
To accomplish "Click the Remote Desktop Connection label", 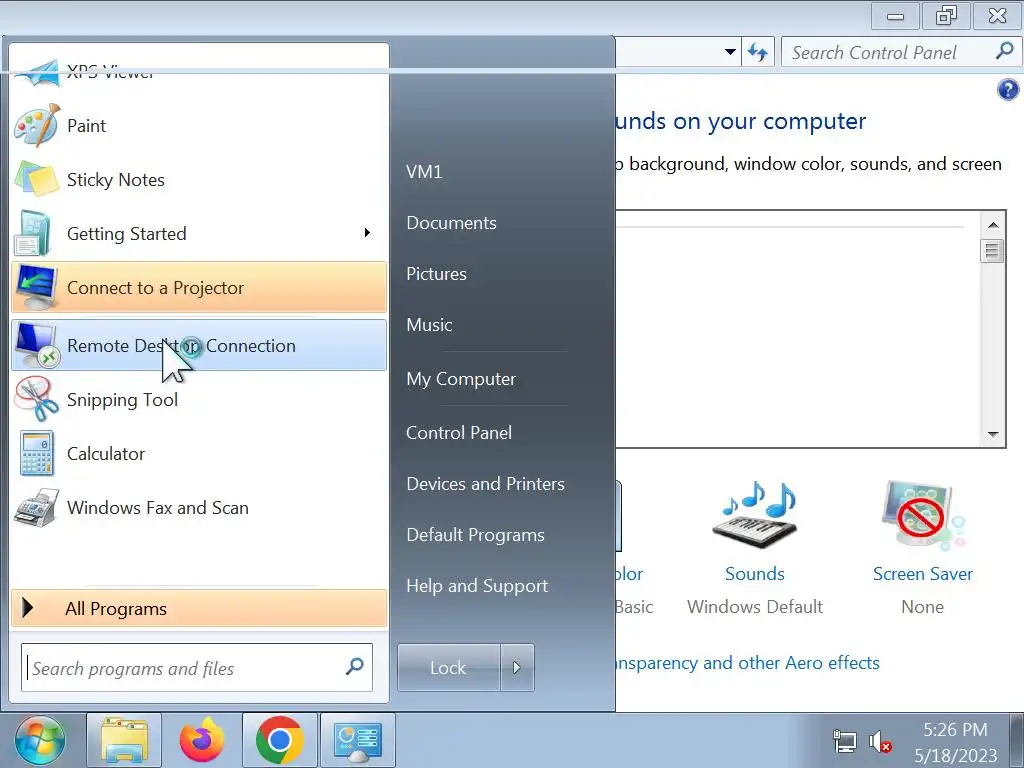I will tap(182, 345).
